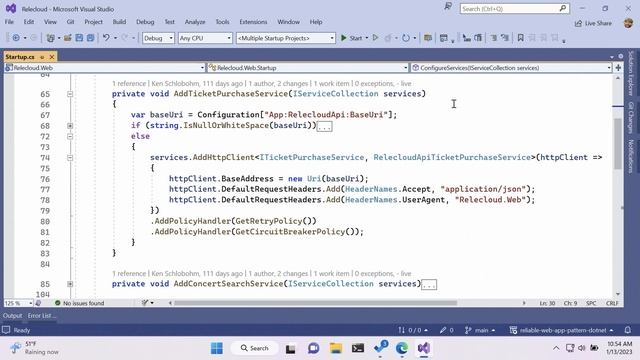
Task: Open the Git Changes side tab
Action: click(x=631, y=118)
